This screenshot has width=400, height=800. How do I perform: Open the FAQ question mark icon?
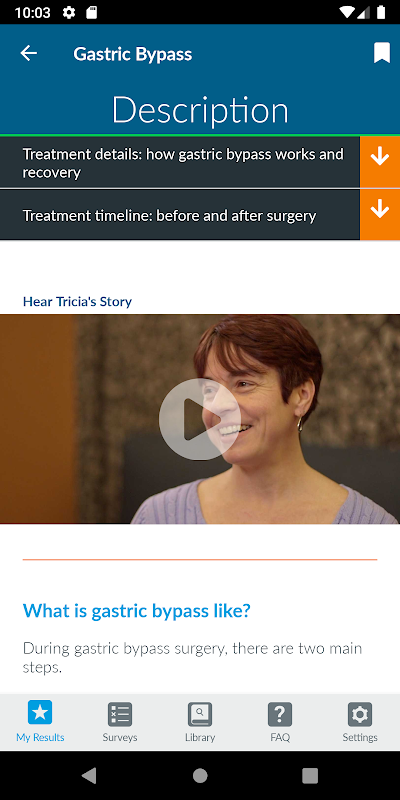[x=280, y=714]
